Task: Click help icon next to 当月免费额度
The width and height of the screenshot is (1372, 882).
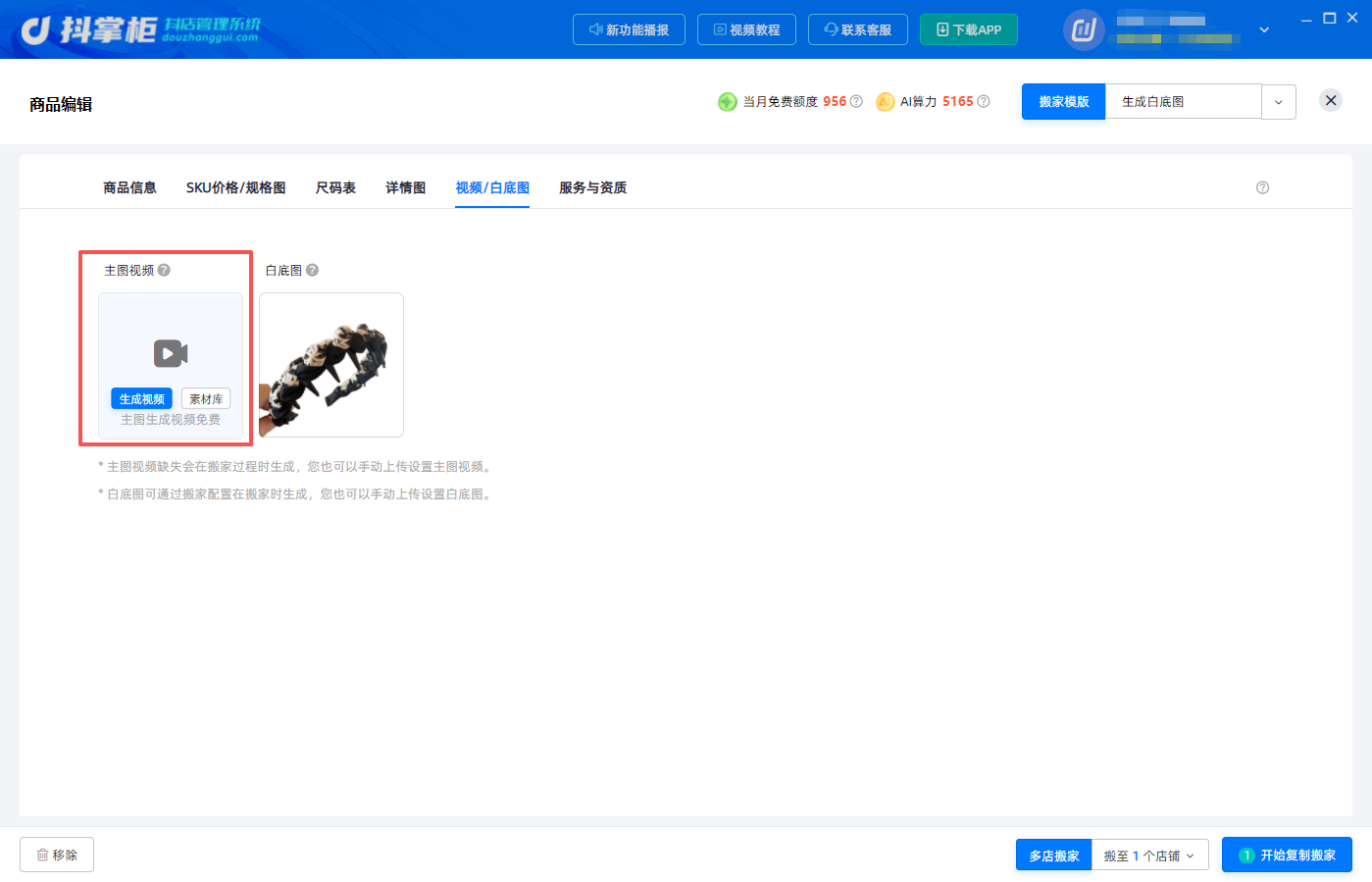Action: tap(856, 101)
